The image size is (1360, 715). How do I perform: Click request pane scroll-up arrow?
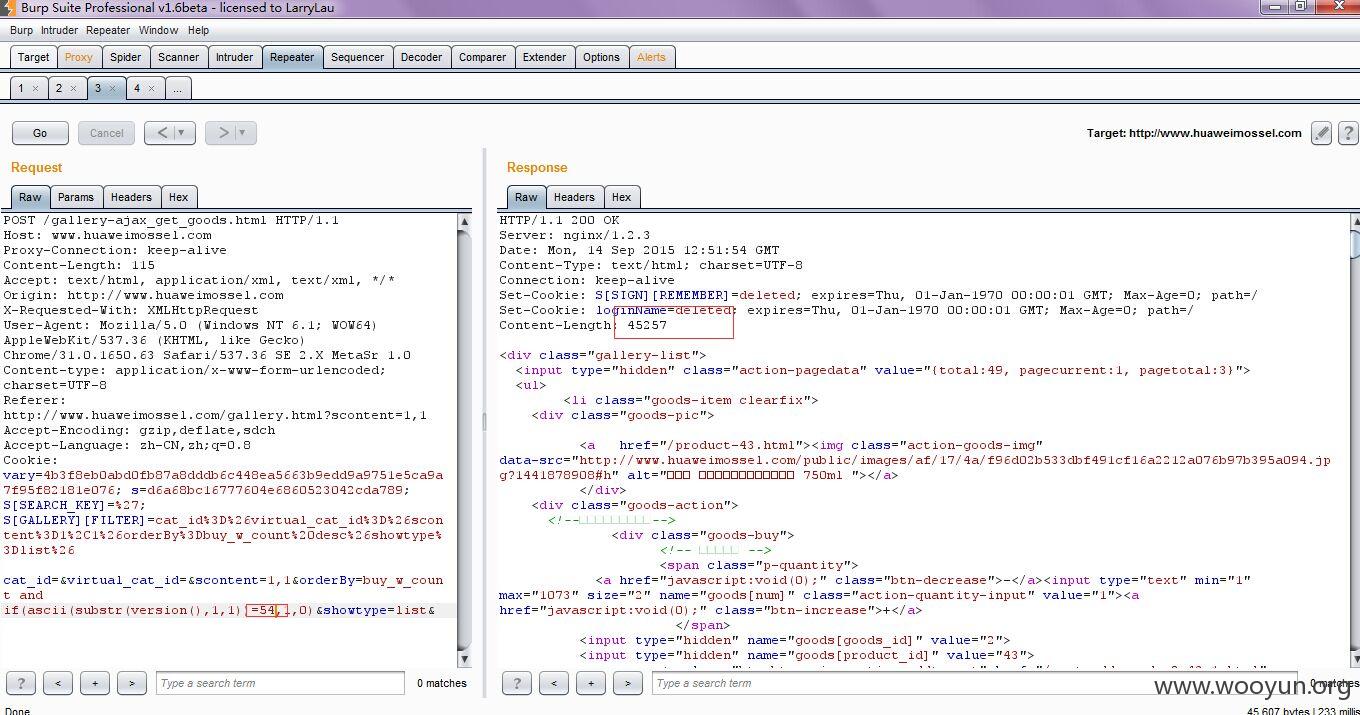(x=464, y=221)
